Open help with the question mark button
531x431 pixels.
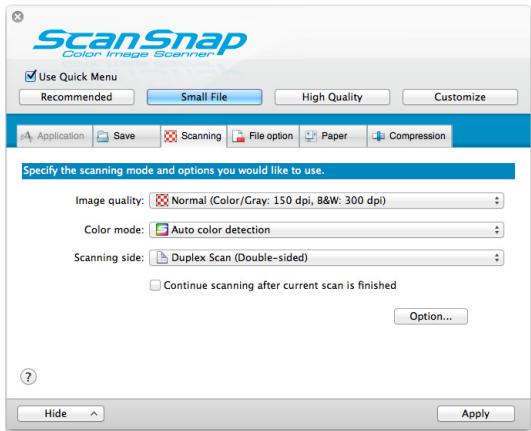point(28,377)
